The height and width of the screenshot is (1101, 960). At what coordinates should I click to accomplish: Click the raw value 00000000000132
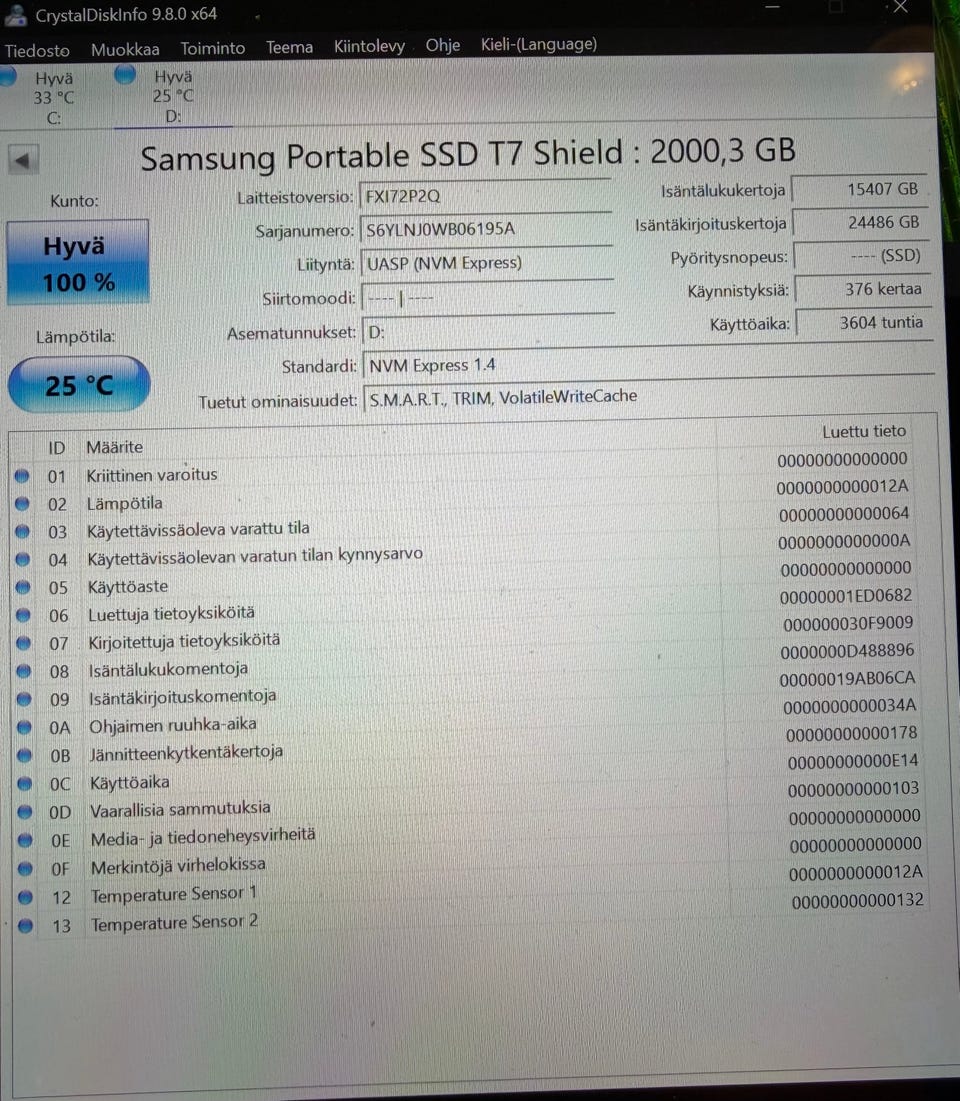coord(857,901)
